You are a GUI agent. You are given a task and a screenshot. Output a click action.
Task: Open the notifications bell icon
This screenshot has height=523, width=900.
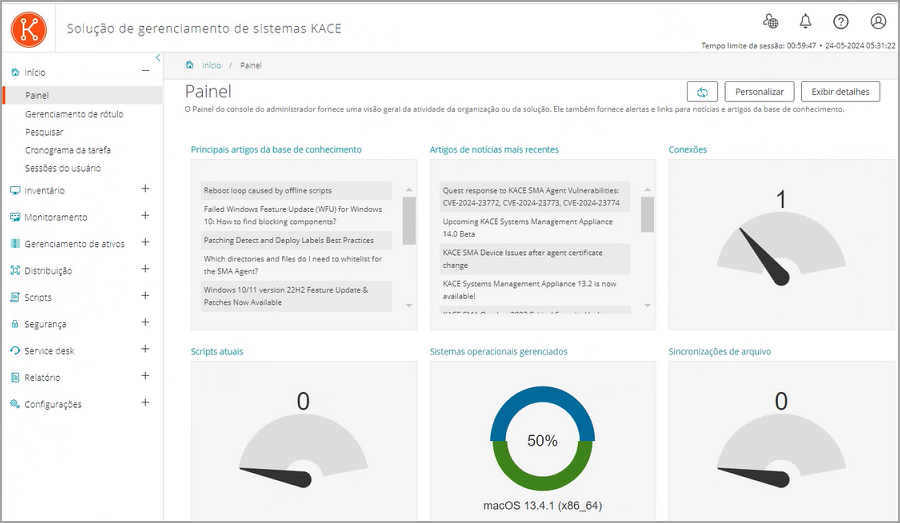(x=805, y=21)
